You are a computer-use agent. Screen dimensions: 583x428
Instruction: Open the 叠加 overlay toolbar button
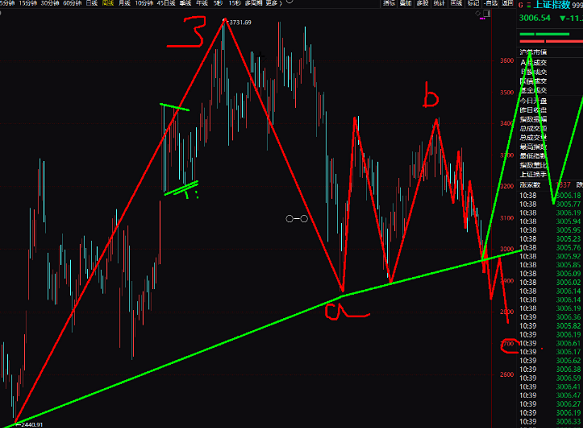406,3
